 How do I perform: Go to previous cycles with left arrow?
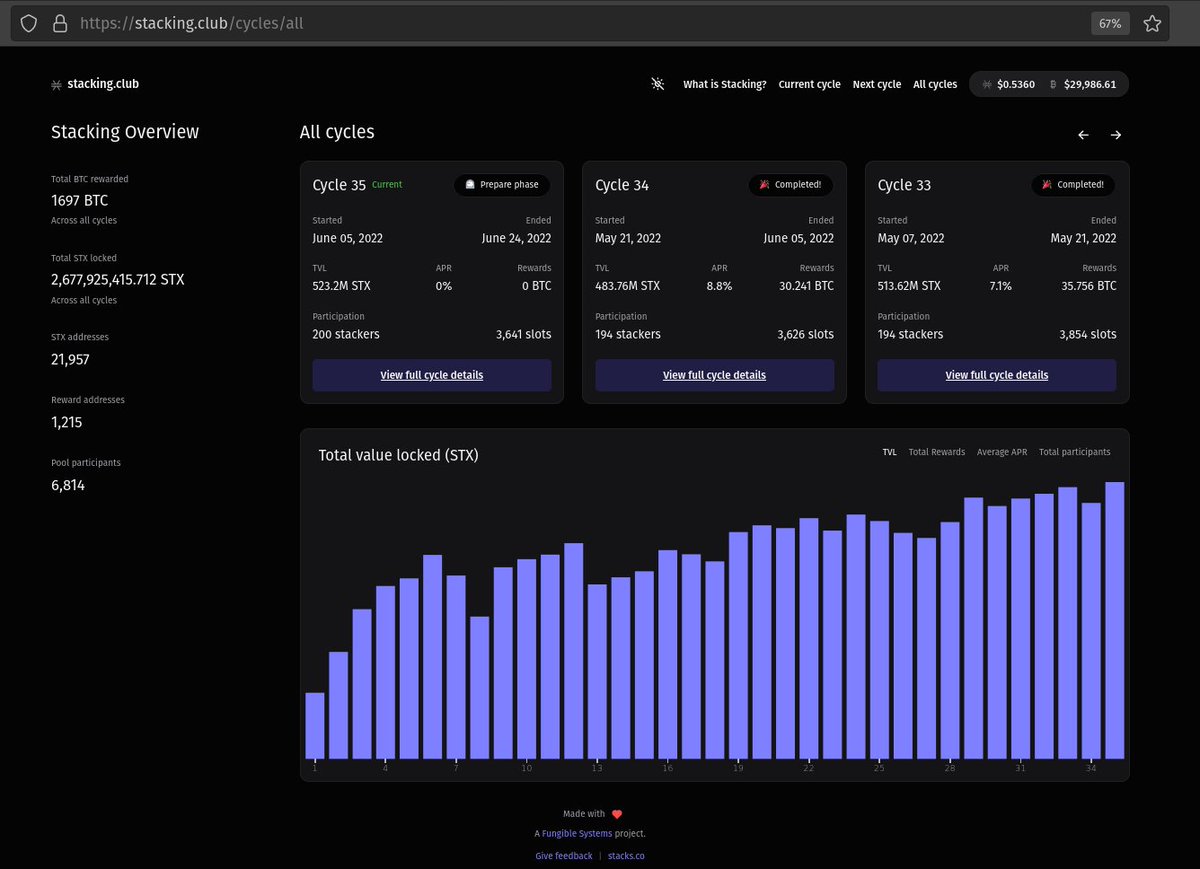click(x=1083, y=135)
